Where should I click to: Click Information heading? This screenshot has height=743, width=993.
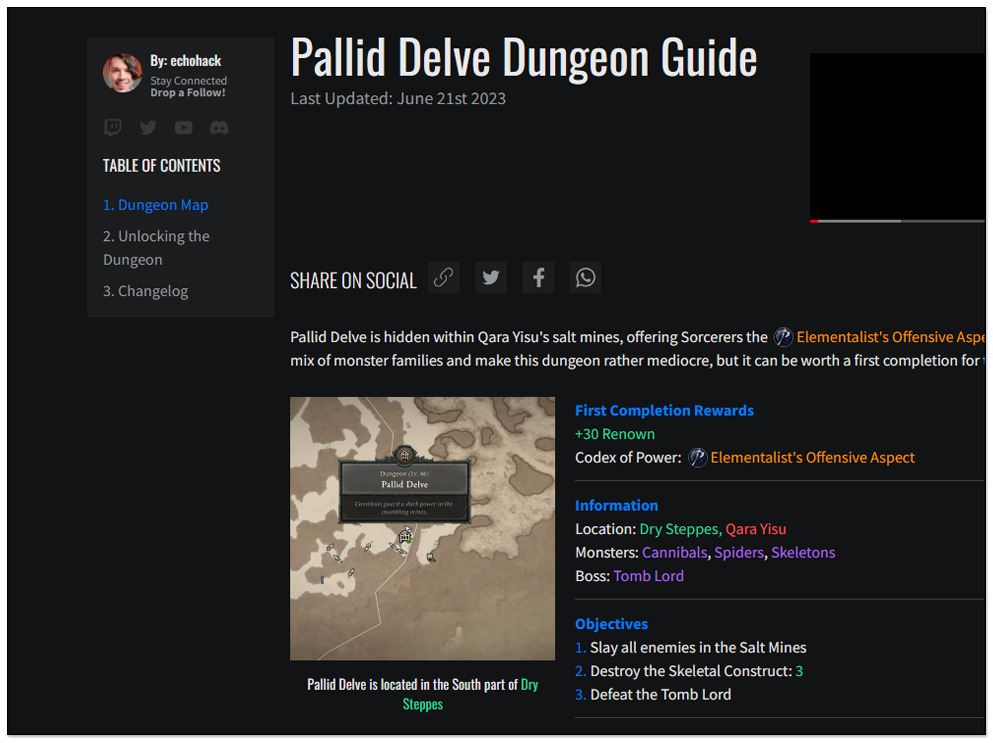click(616, 505)
